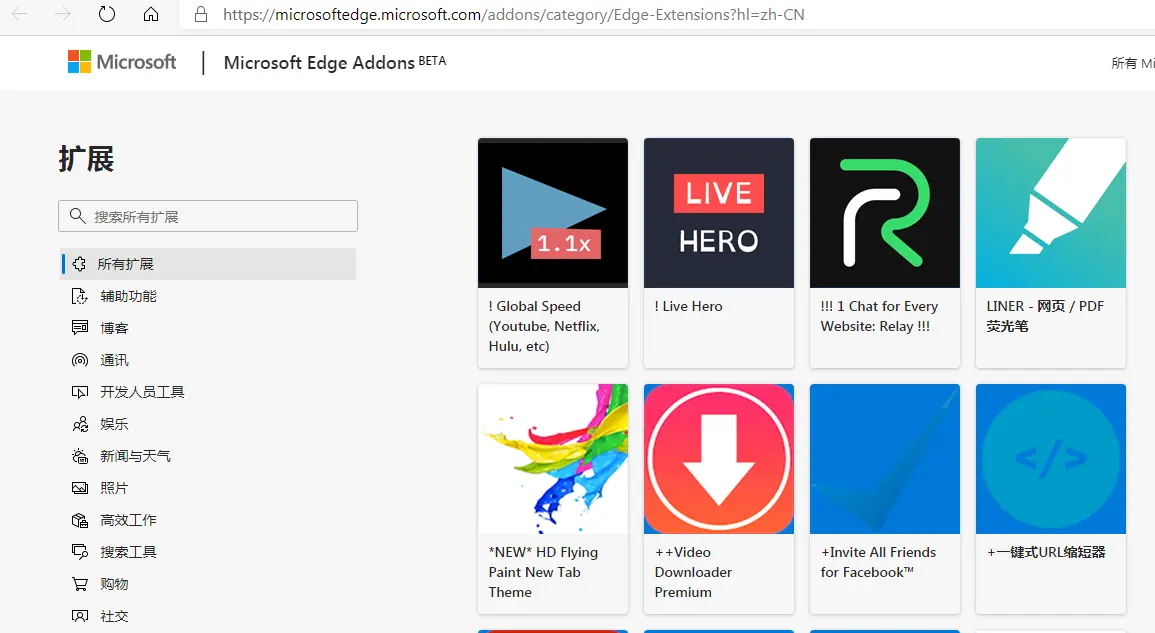Open the Invite All Friends thumbnail

[x=885, y=459]
